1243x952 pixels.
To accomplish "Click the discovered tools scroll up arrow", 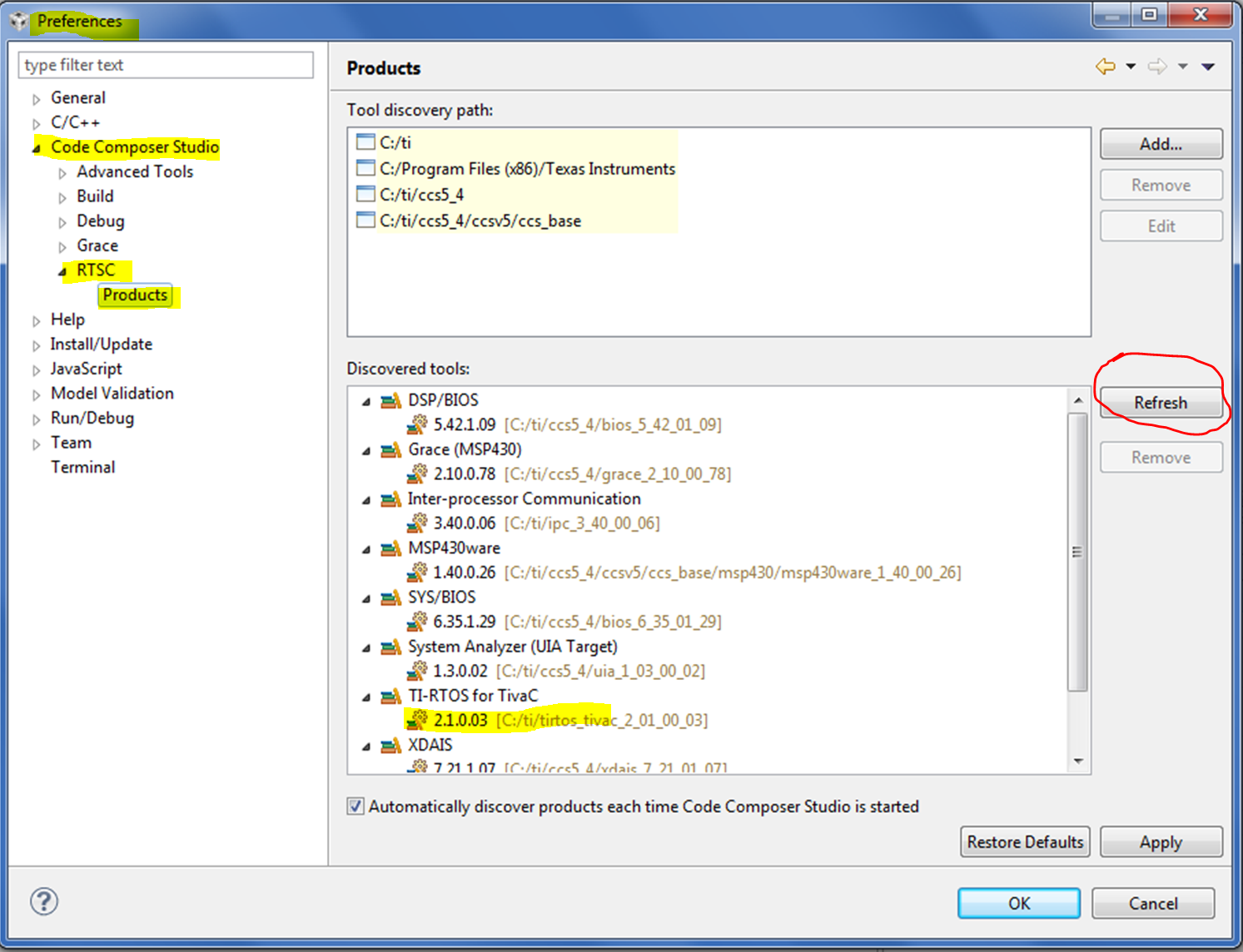I will [x=1078, y=400].
